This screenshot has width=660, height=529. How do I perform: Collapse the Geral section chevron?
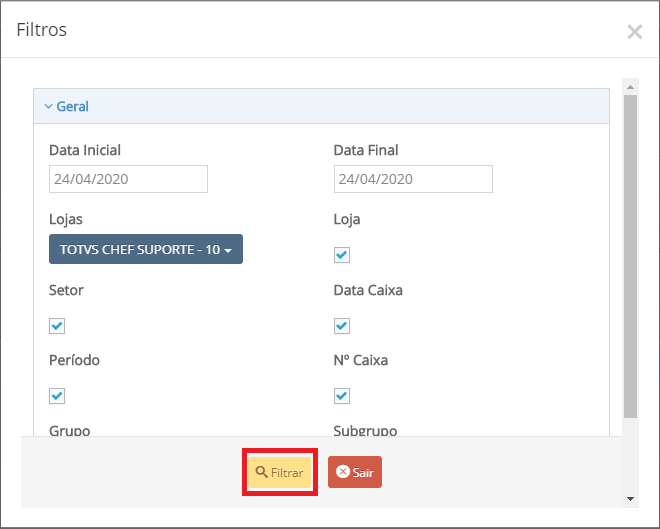point(48,106)
